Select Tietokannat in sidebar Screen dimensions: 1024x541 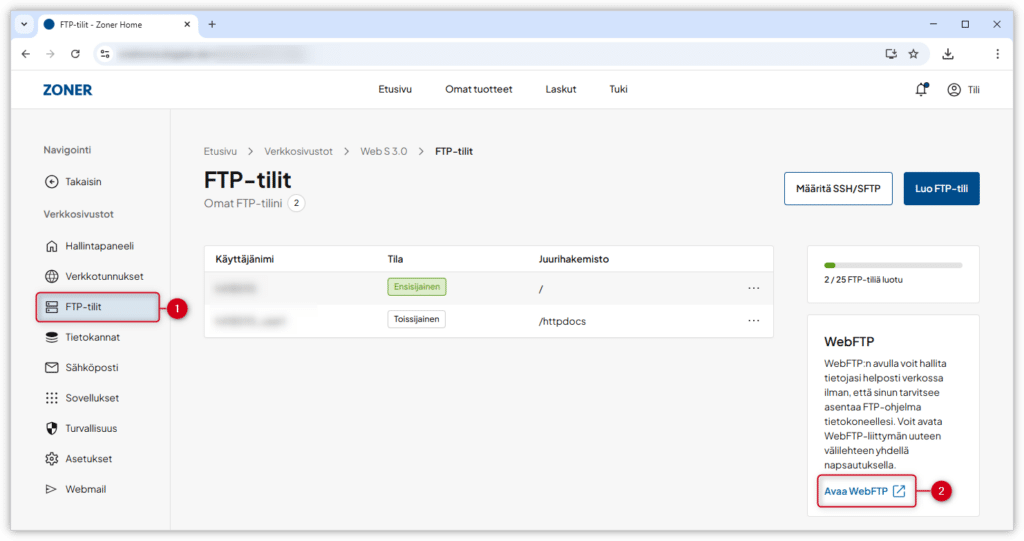click(92, 337)
